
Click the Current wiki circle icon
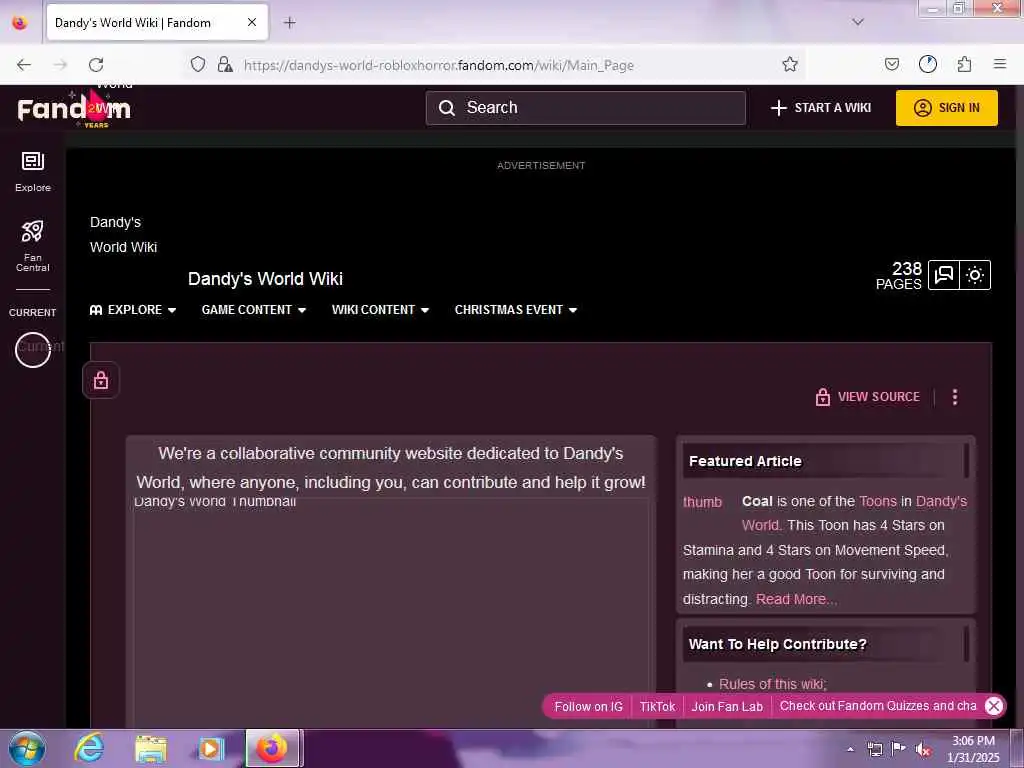(33, 350)
